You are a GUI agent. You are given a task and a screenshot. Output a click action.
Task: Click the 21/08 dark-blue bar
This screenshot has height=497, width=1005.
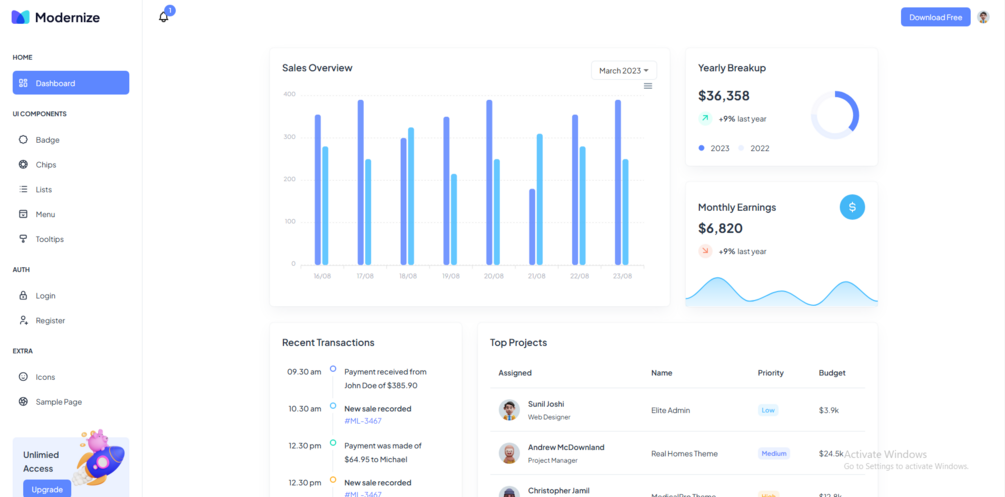532,226
